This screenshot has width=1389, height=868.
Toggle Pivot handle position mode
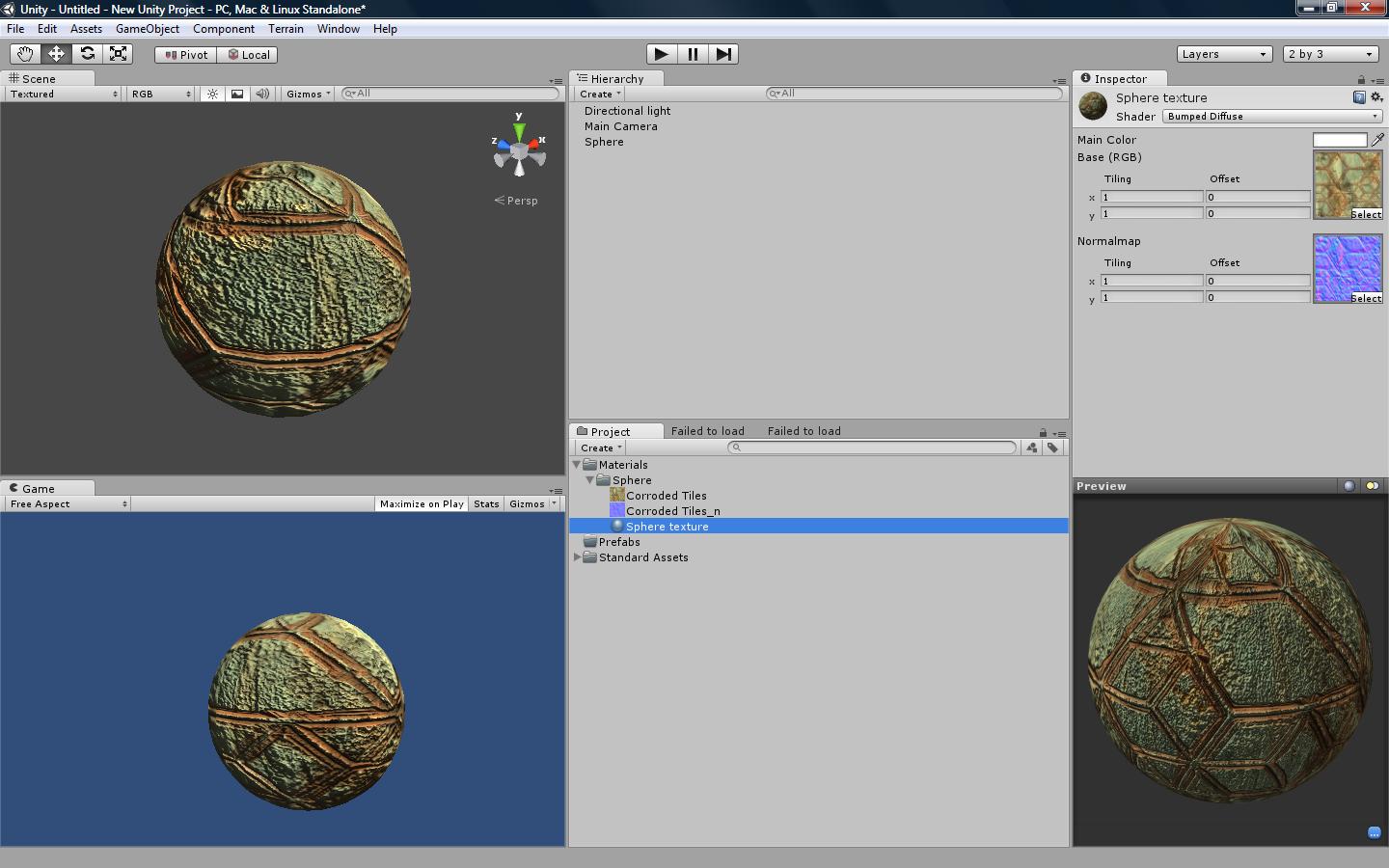click(x=186, y=55)
